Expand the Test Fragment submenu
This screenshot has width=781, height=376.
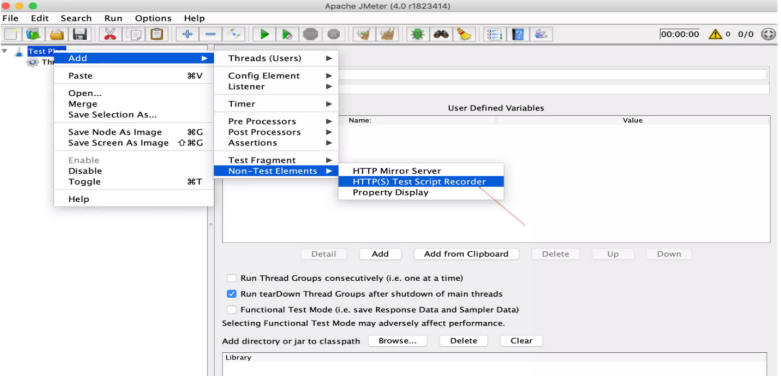coord(276,160)
